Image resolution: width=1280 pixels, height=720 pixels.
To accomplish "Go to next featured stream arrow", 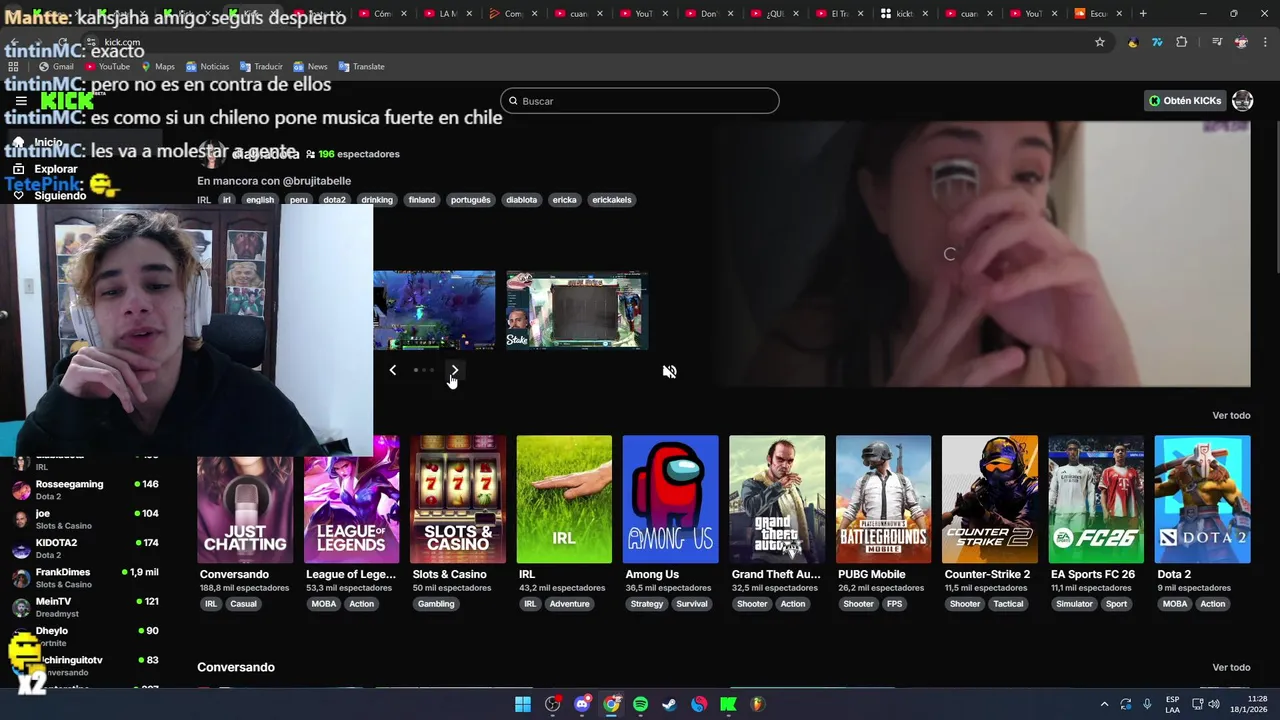I will [454, 370].
